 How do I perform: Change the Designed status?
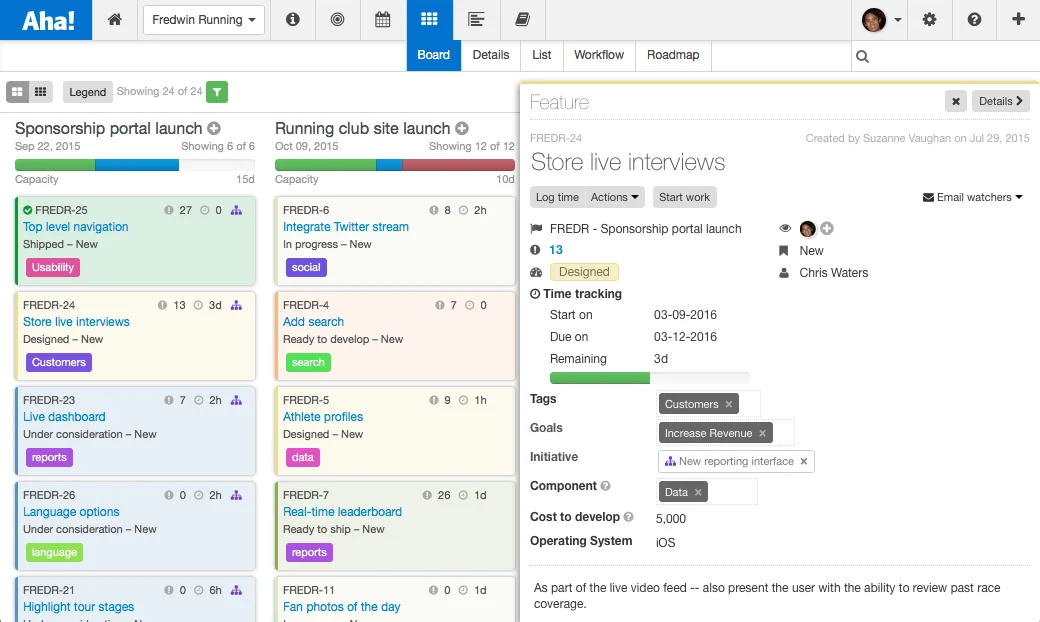[584, 272]
